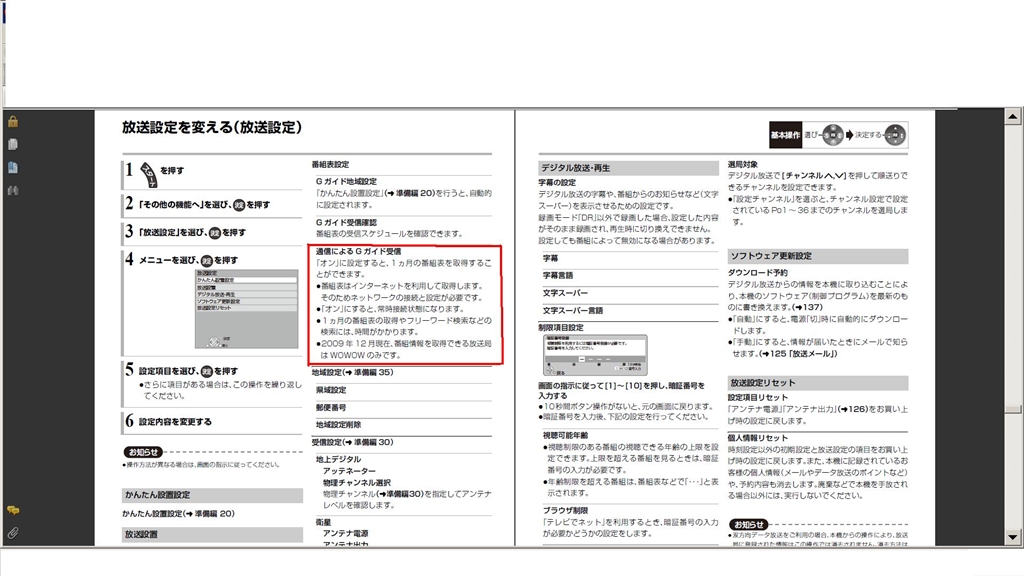The width and height of the screenshot is (1024, 576).
Task: Click the 選び dial icon in 基本操作
Action: click(833, 135)
